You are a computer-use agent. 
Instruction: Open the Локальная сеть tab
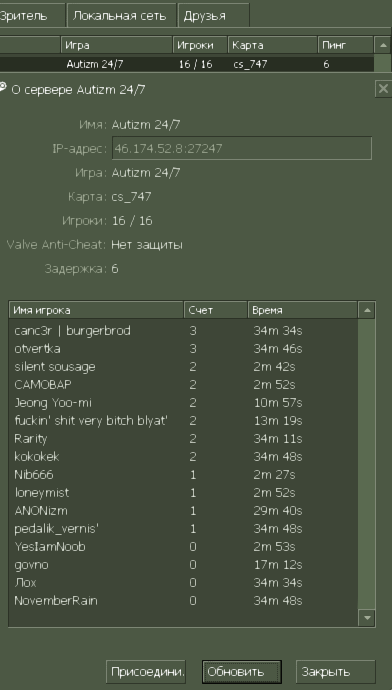click(119, 16)
